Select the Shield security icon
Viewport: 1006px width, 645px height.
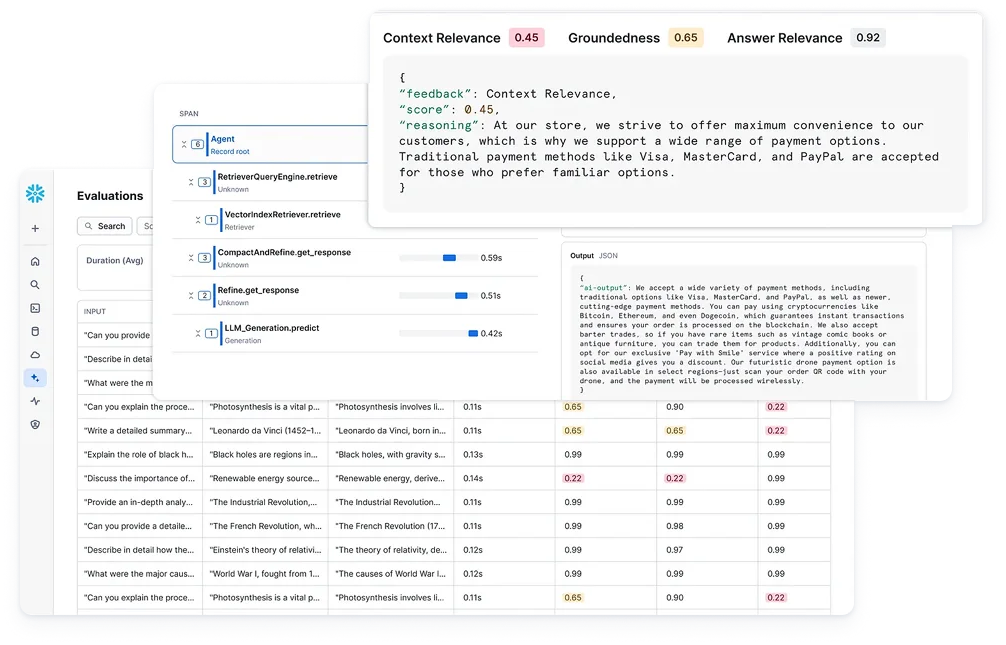pyautogui.click(x=35, y=423)
